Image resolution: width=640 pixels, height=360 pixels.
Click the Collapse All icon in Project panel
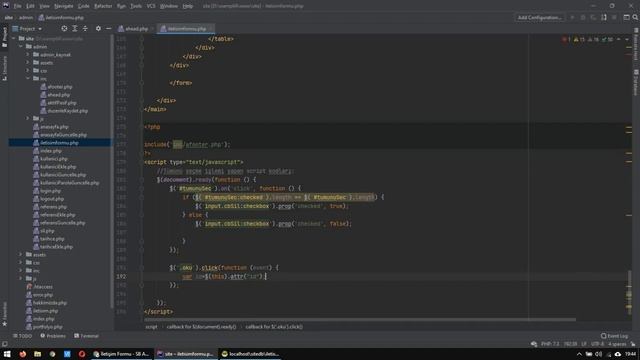tap(85, 29)
